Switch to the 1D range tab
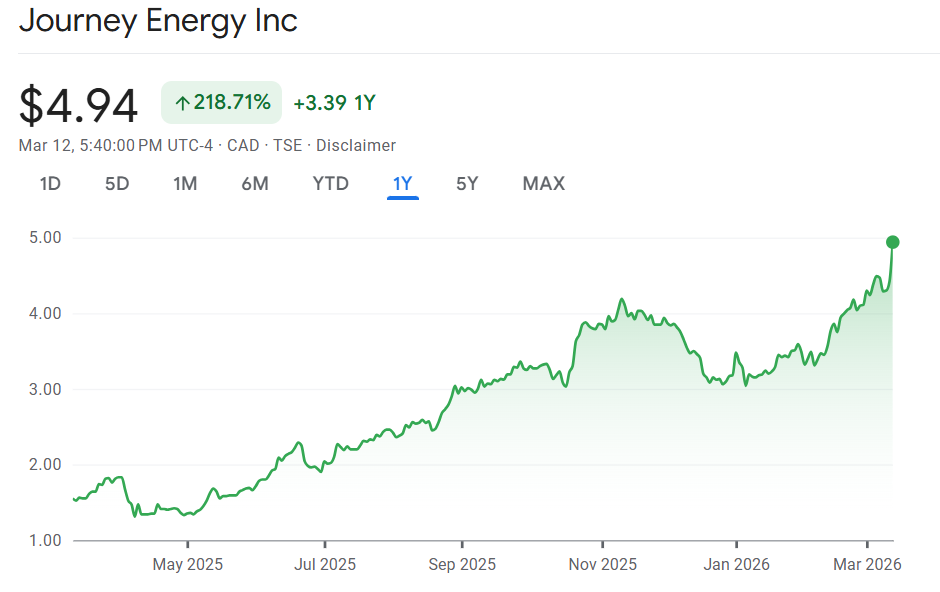 (50, 184)
